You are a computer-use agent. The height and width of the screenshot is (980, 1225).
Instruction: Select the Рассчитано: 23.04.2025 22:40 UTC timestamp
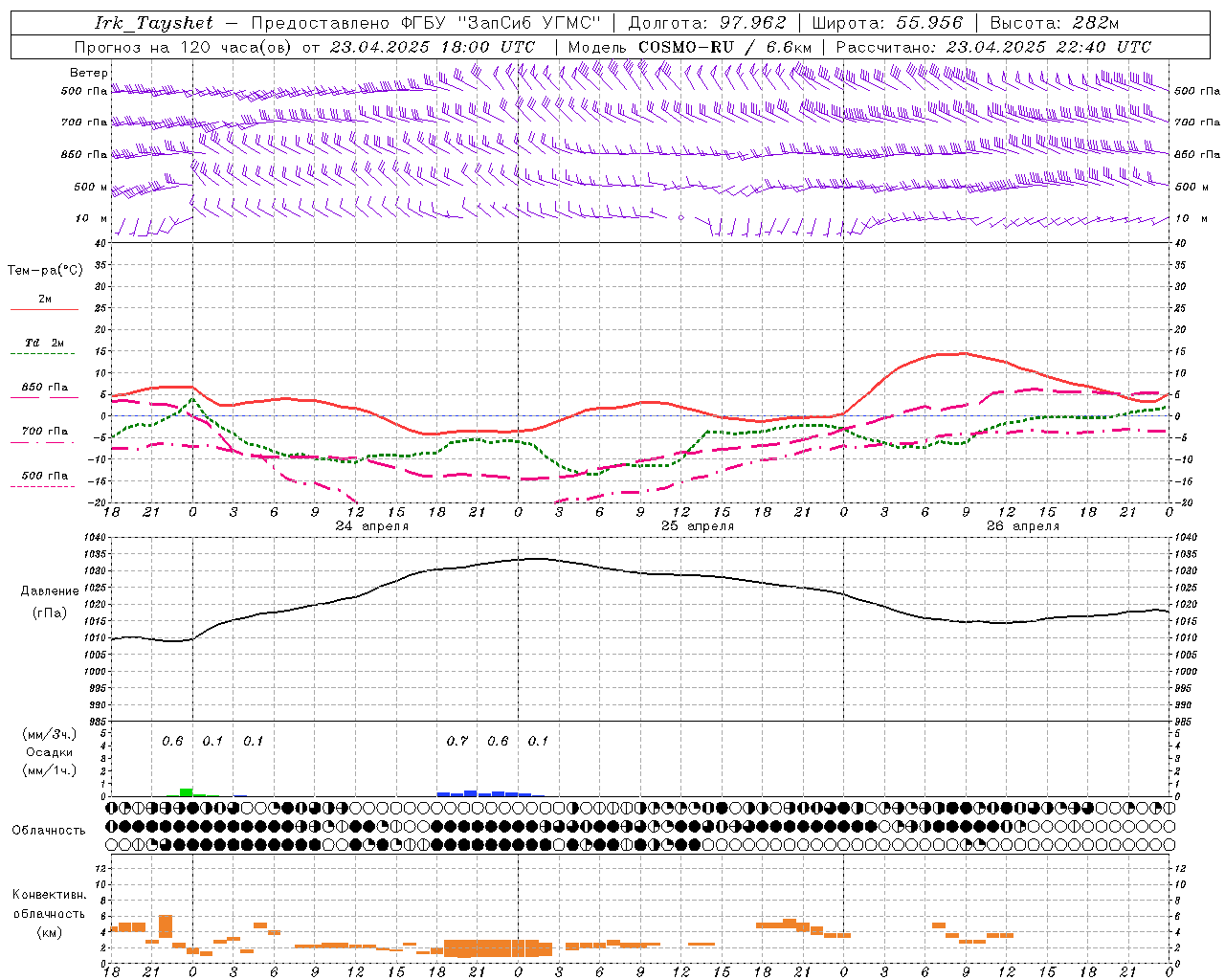coord(993,47)
